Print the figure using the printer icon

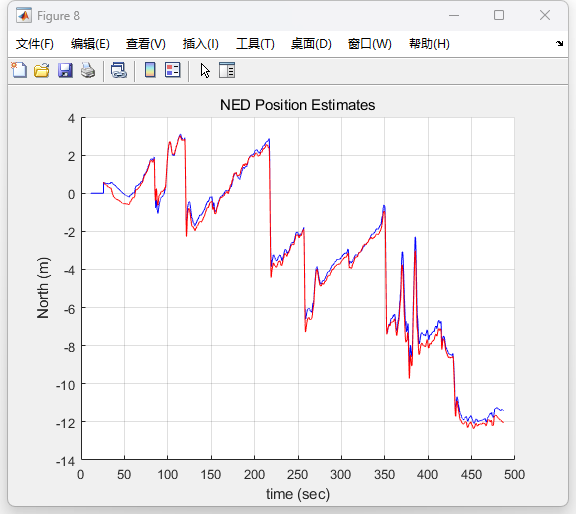(x=88, y=70)
